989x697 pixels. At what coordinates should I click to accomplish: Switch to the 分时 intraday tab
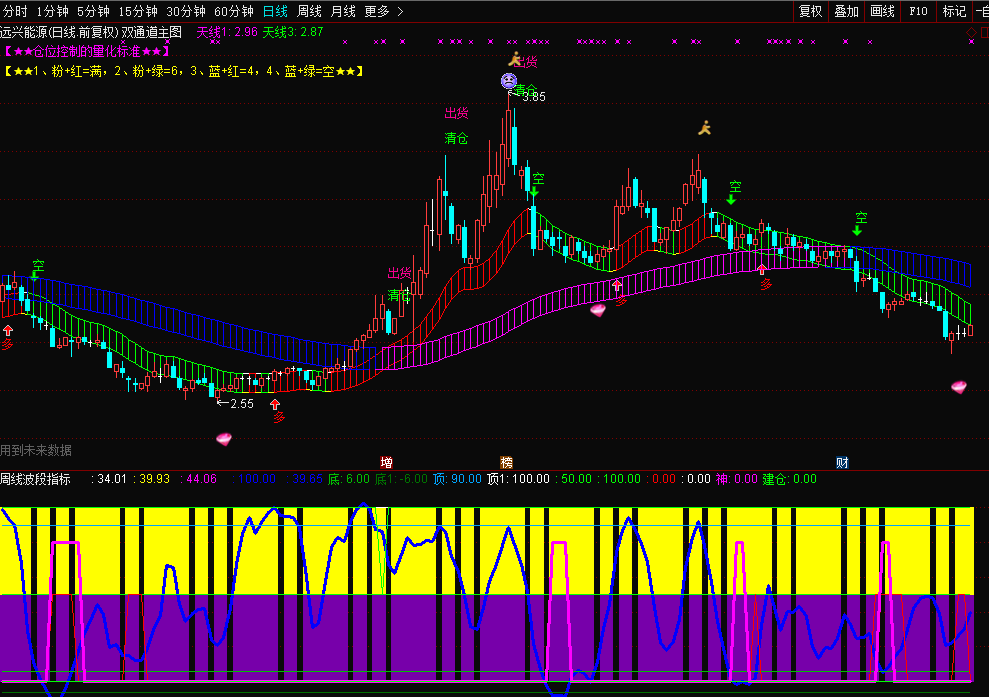[x=15, y=11]
